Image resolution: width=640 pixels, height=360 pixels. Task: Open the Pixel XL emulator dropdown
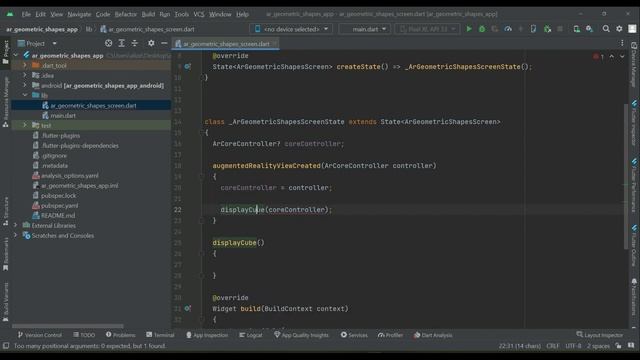(427, 29)
